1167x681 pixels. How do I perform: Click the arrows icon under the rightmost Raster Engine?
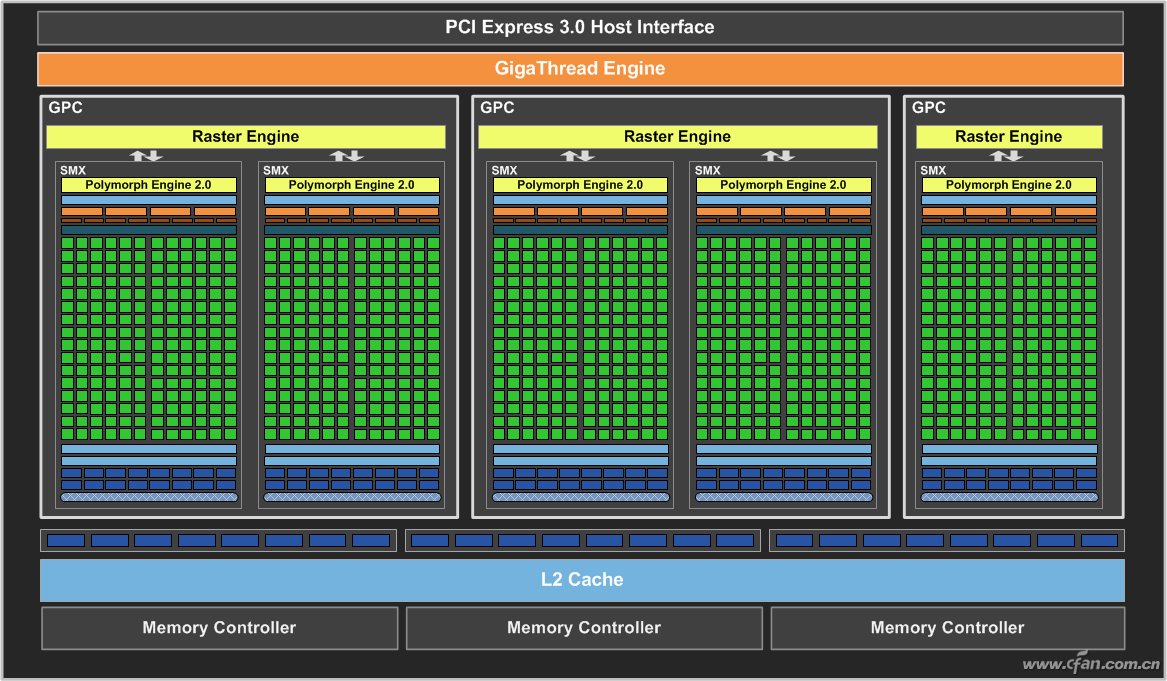point(1006,156)
